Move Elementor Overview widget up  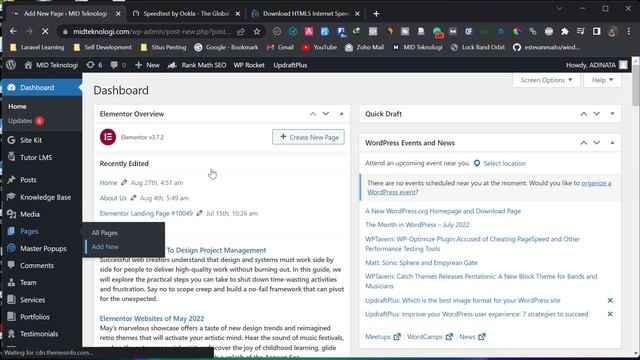313,114
